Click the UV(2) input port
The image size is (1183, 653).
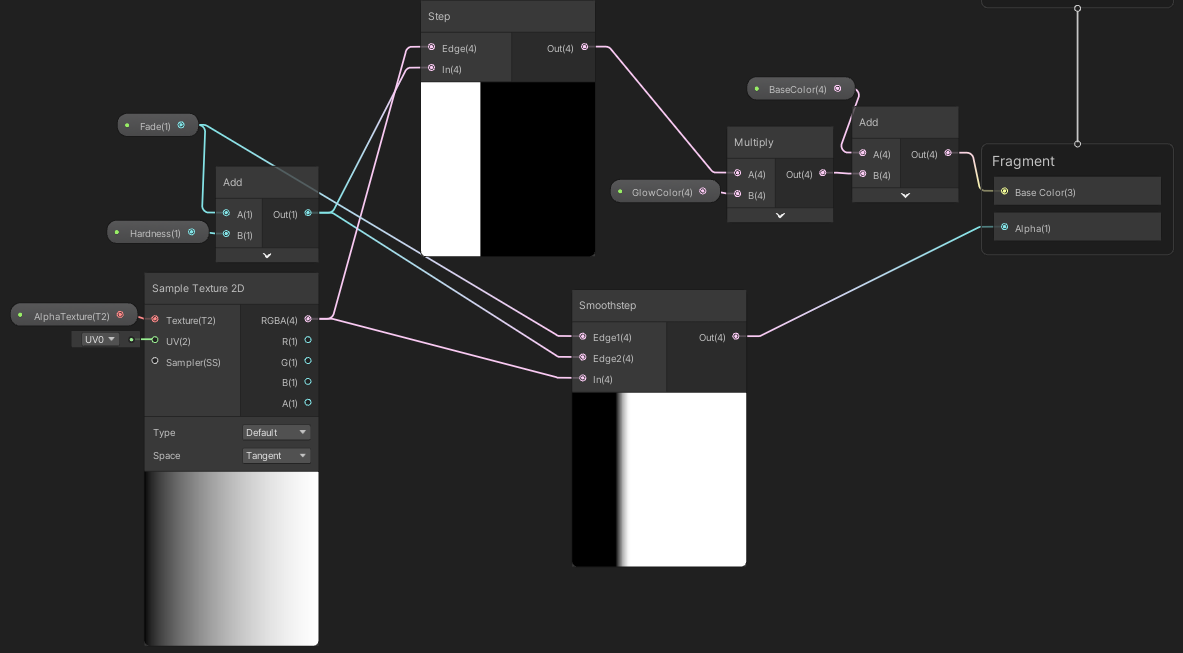click(155, 340)
